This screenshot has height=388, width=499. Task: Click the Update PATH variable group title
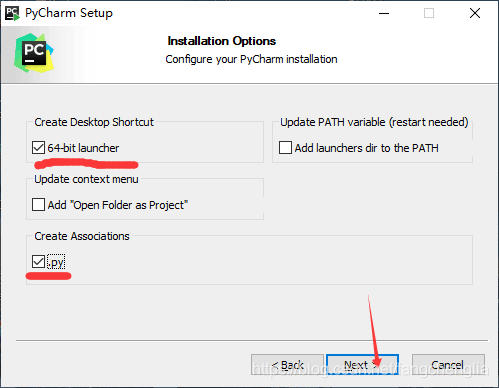tap(374, 122)
